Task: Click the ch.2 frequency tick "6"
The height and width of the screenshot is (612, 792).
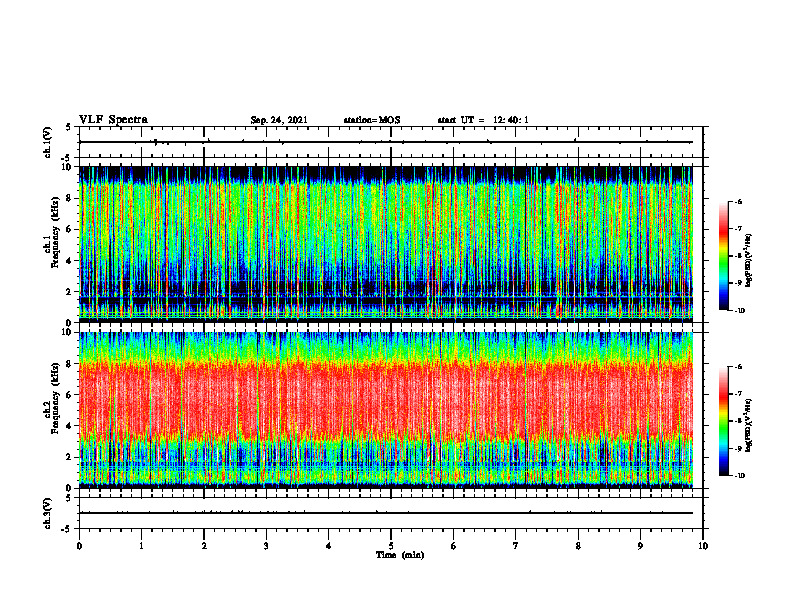Action: tap(70, 395)
